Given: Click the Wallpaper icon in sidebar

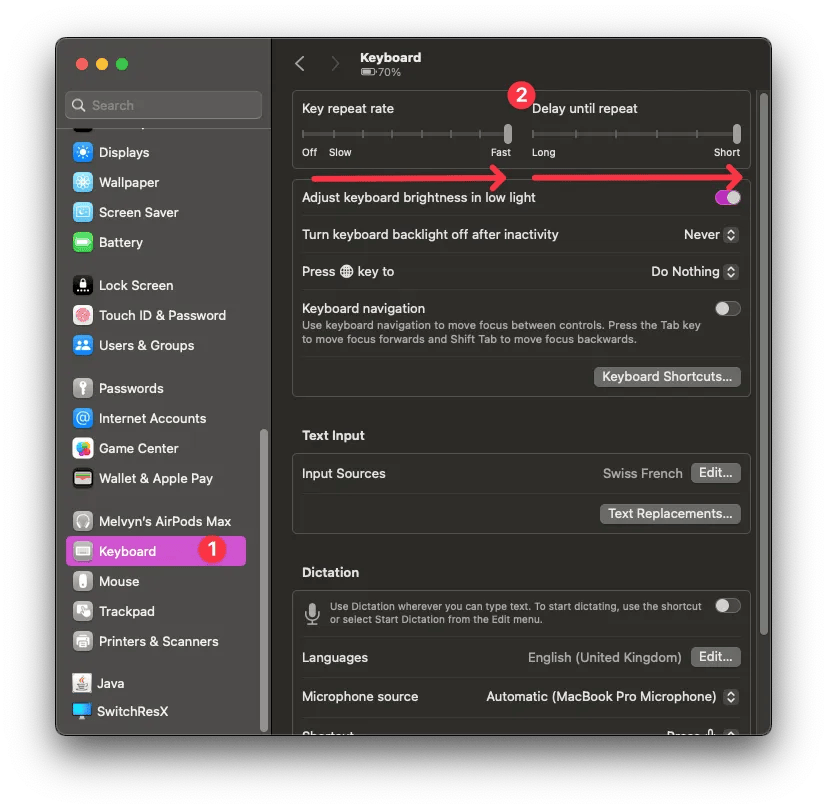Looking at the screenshot, I should pyautogui.click(x=83, y=183).
